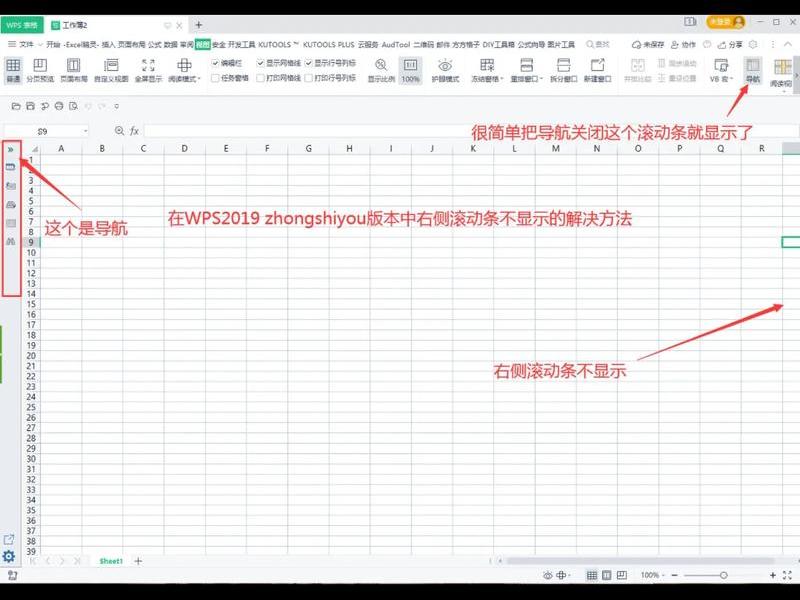The image size is (800, 600).
Task: Open the ribbon 页面布局 tab
Action: click(132, 44)
